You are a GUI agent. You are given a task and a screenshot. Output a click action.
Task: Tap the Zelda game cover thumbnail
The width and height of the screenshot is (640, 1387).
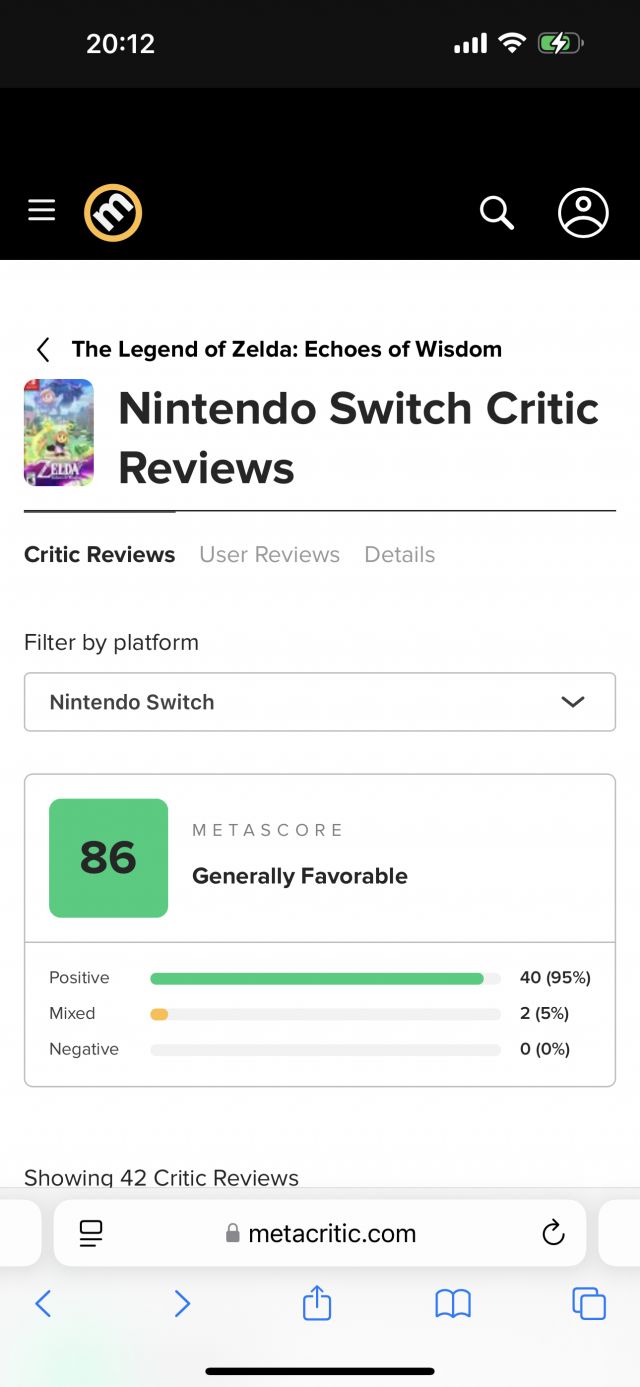59,432
